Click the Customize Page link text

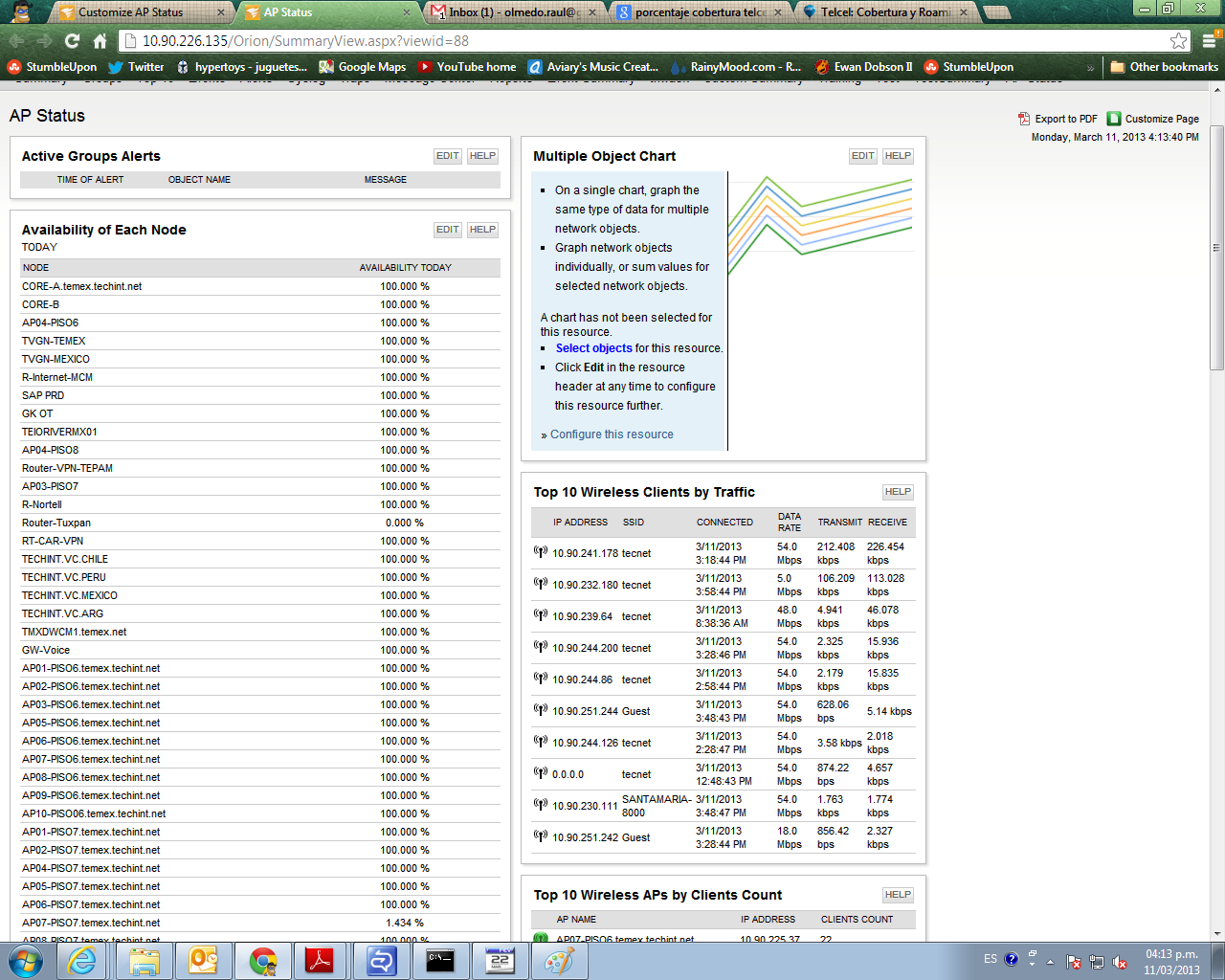pyautogui.click(x=1162, y=119)
